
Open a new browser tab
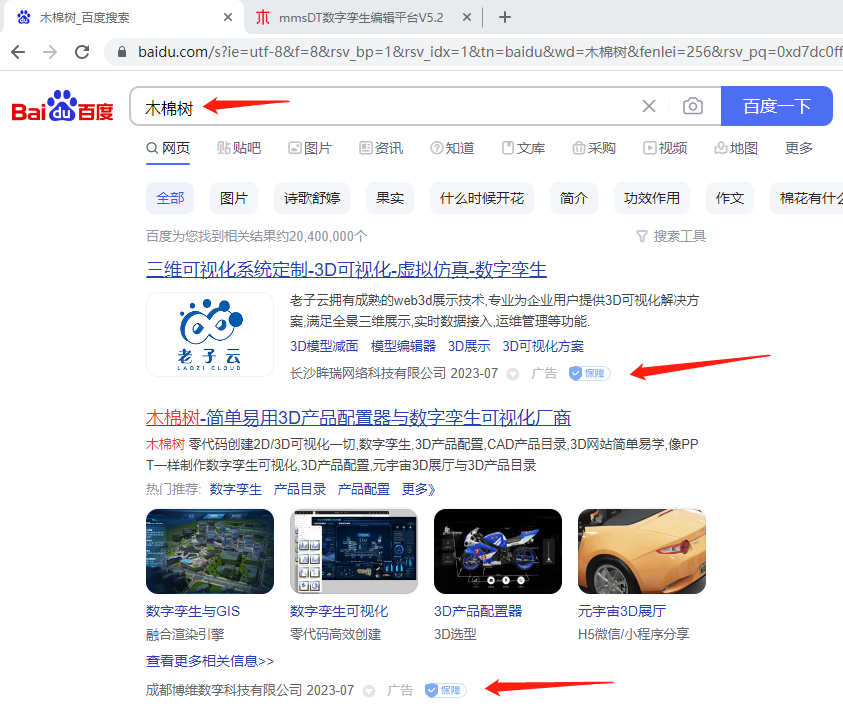(x=504, y=17)
